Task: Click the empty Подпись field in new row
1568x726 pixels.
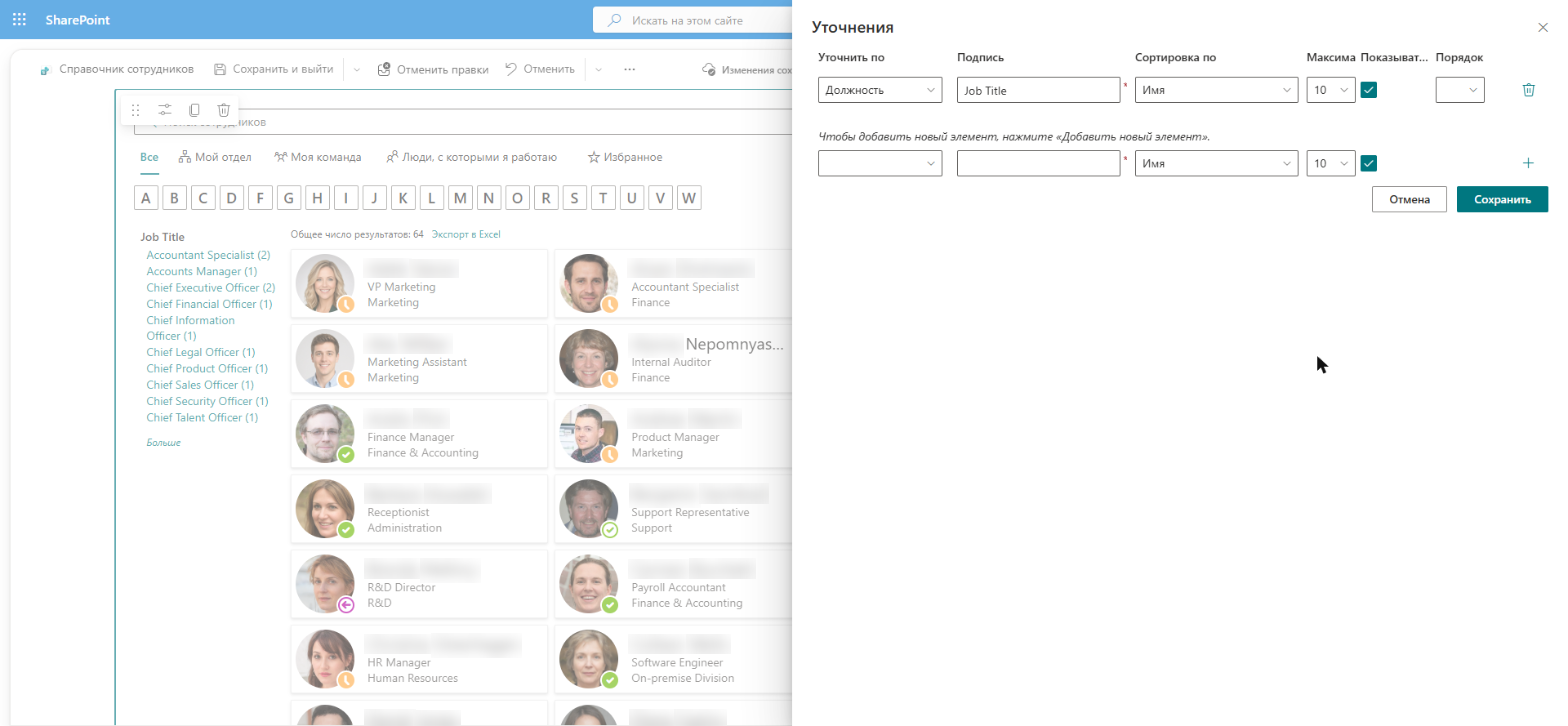Action: click(x=1038, y=163)
